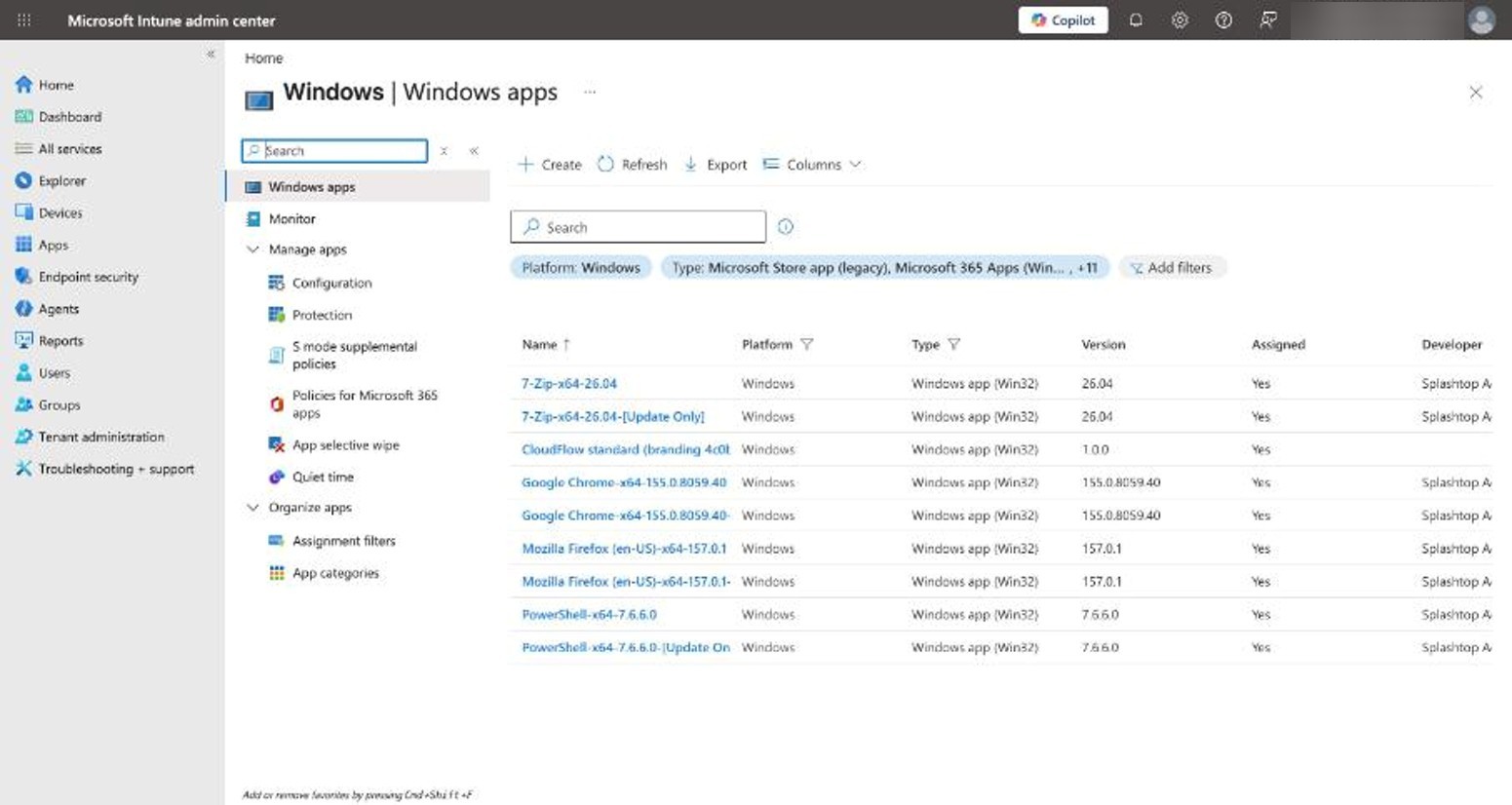Follow the Home breadcrumb link
The height and width of the screenshot is (805, 1512).
(x=263, y=58)
